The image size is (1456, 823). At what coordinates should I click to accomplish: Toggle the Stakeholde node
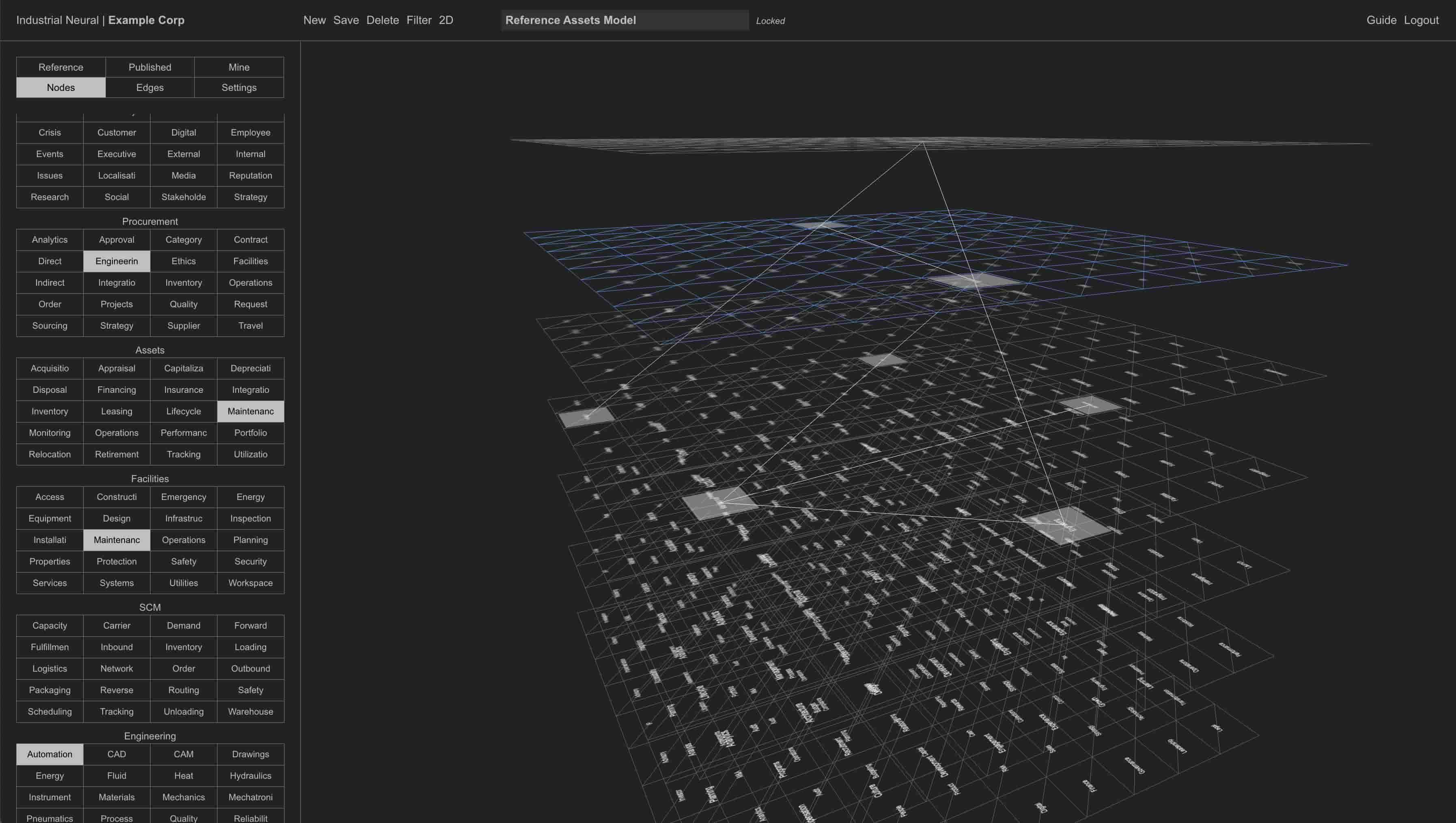click(x=184, y=197)
